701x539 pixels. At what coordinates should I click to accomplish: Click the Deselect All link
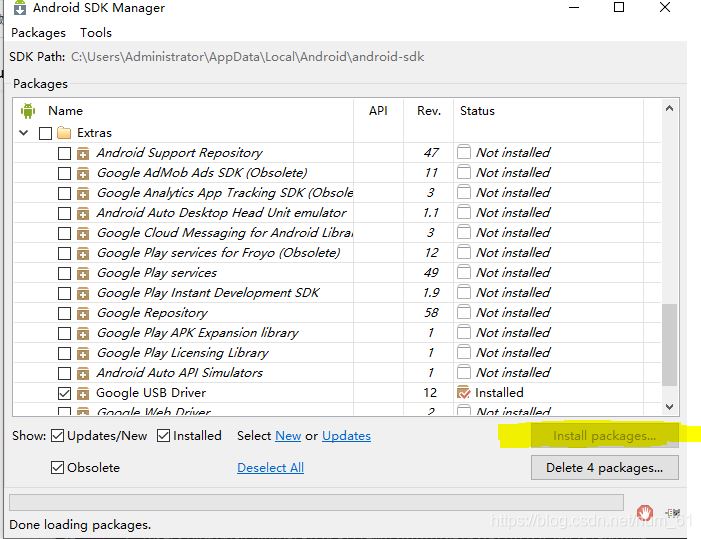point(270,468)
